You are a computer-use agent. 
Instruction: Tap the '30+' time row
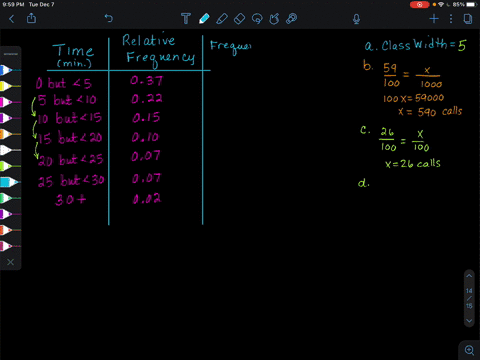coord(71,200)
